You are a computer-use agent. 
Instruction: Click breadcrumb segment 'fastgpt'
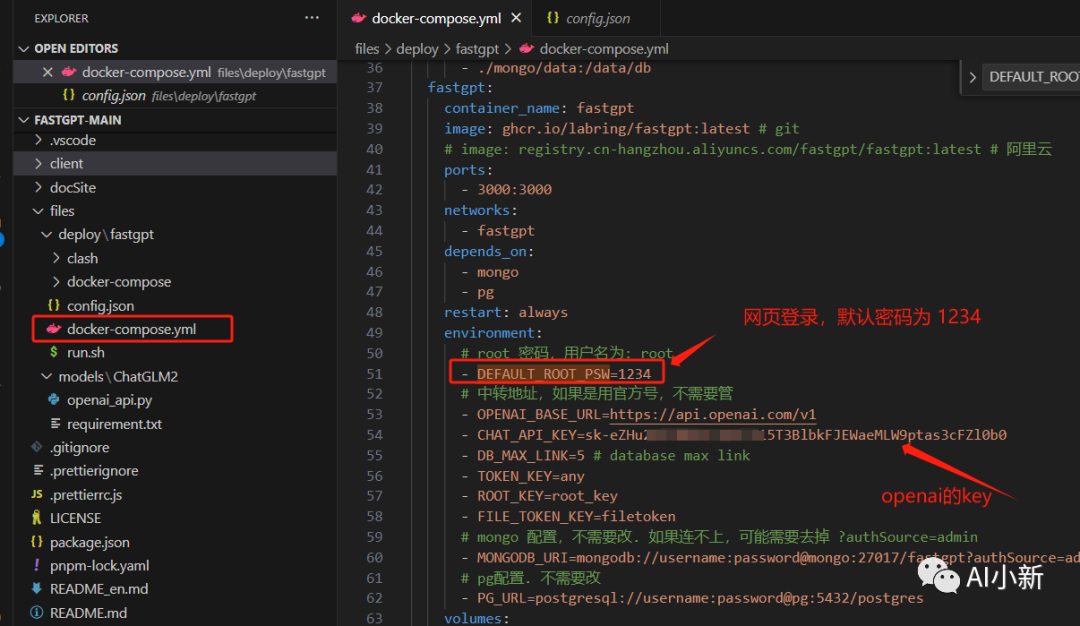[477, 49]
